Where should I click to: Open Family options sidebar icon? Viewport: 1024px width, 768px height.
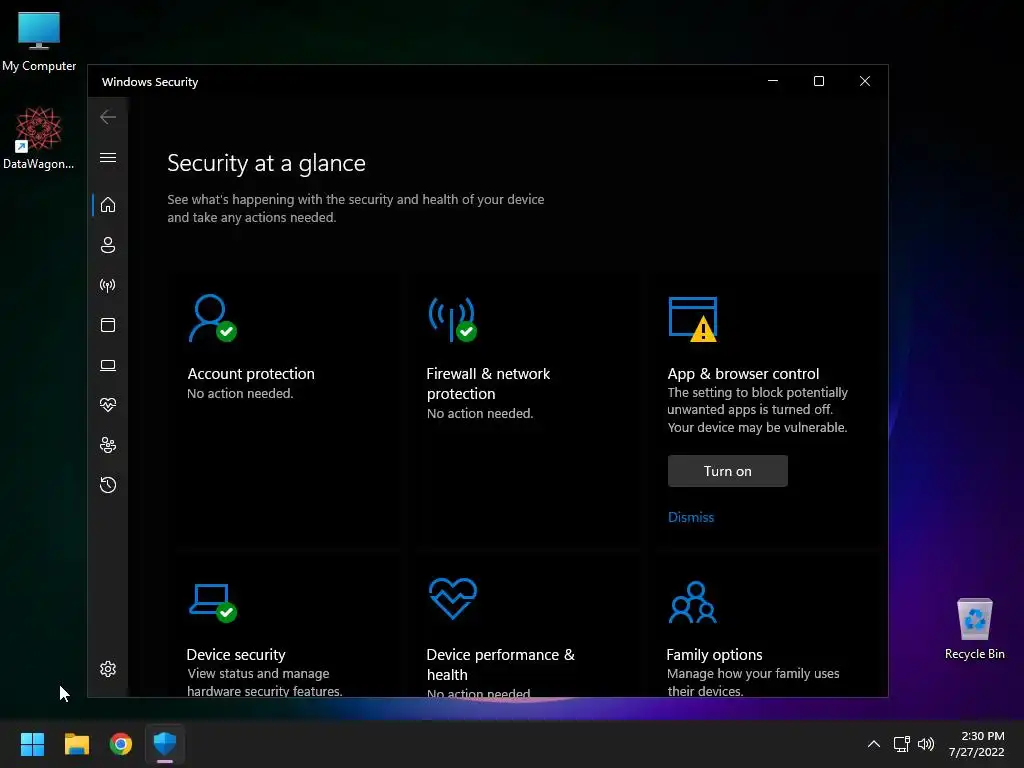pos(108,445)
